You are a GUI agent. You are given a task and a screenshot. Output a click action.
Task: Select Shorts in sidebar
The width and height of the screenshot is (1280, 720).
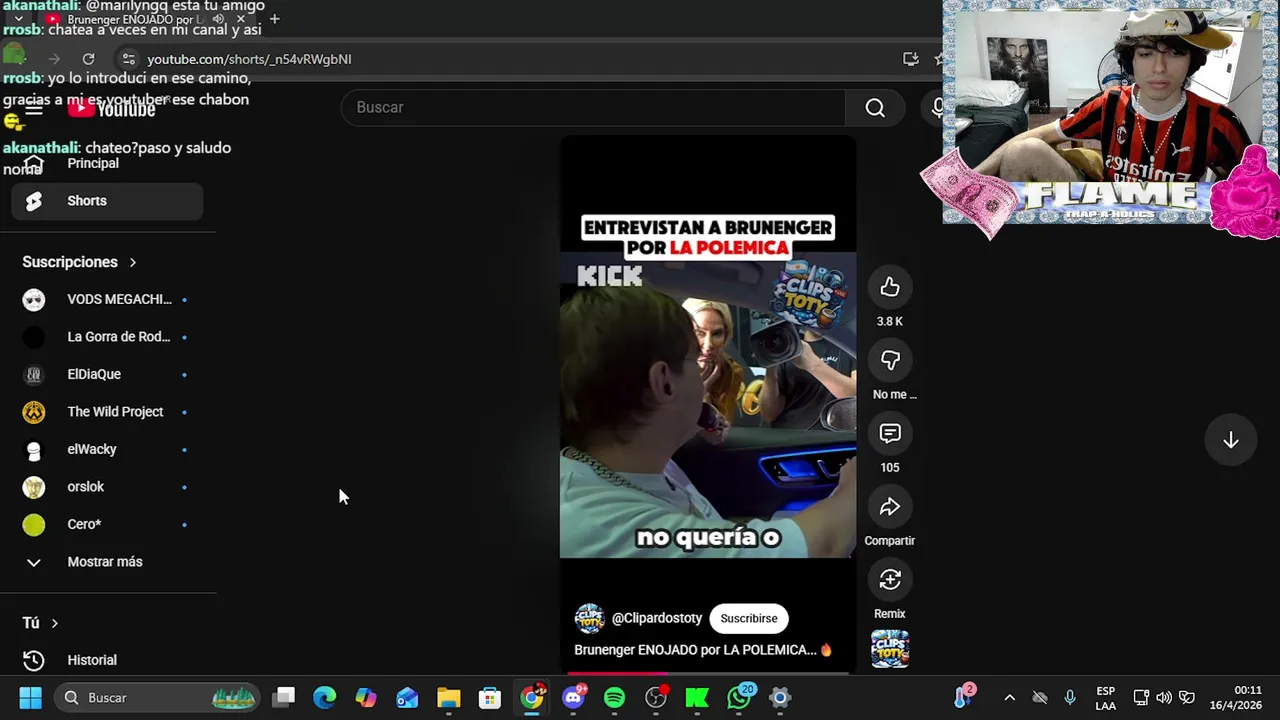point(108,201)
